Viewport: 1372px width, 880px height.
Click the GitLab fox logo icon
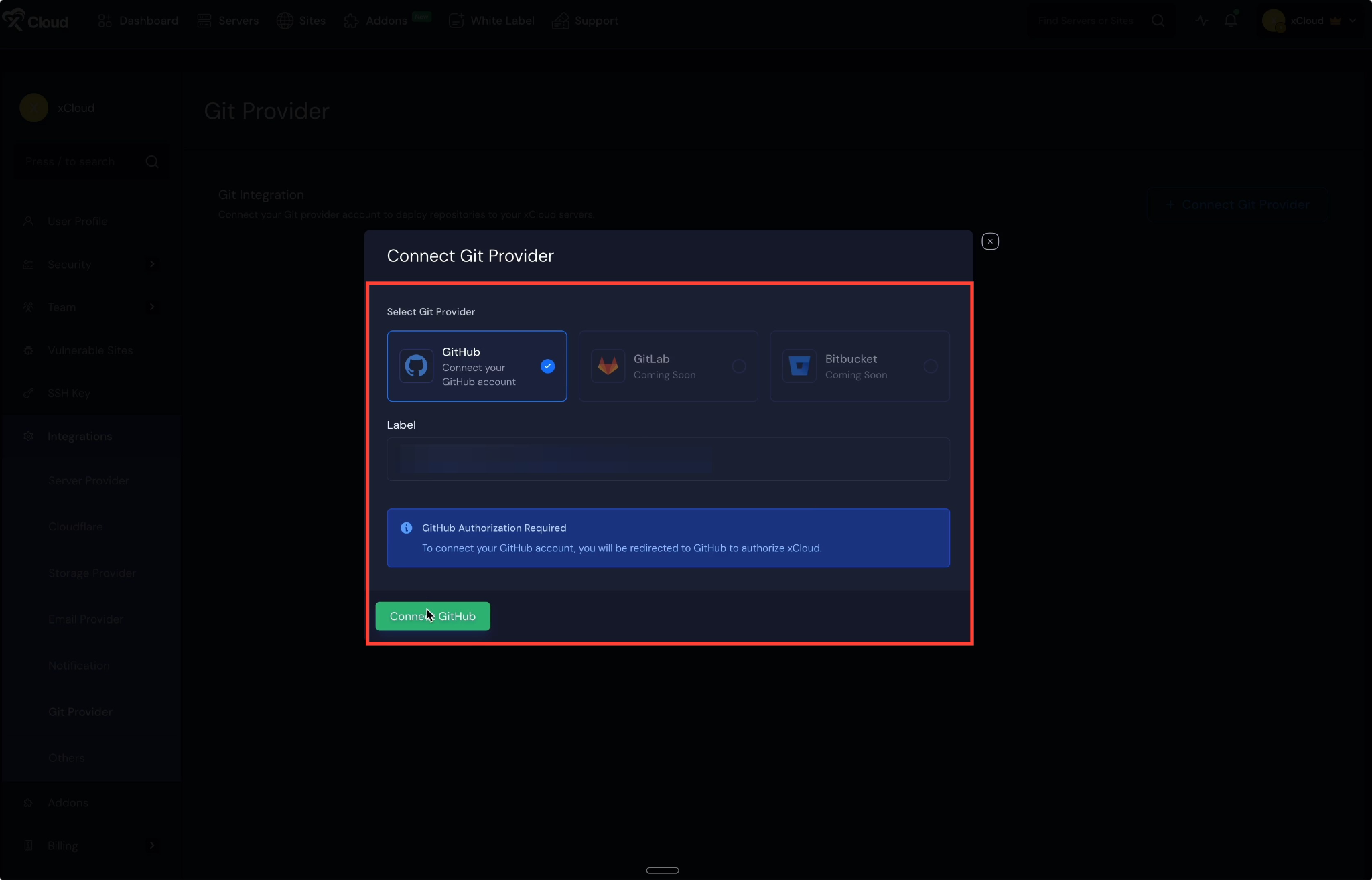[x=608, y=366]
